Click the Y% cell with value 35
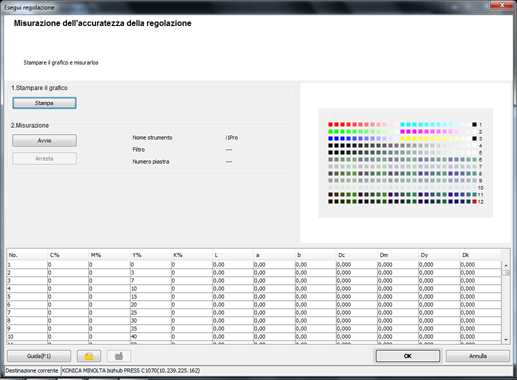The height and width of the screenshot is (380, 517). (151, 329)
